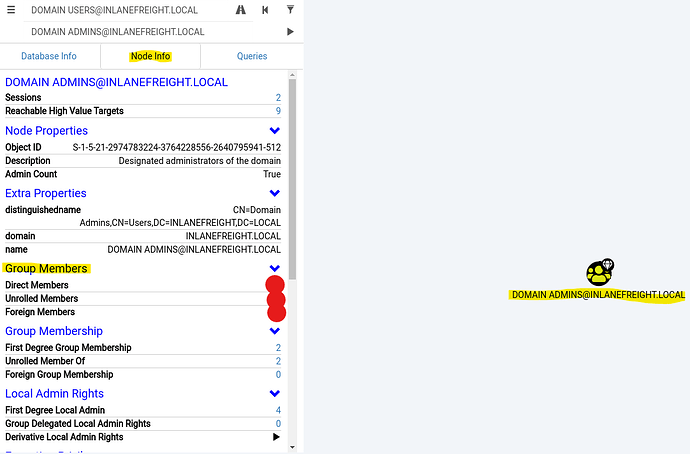Click Foreign Group Membership count 0
Viewport: 690px width, 454px height.
[278, 374]
